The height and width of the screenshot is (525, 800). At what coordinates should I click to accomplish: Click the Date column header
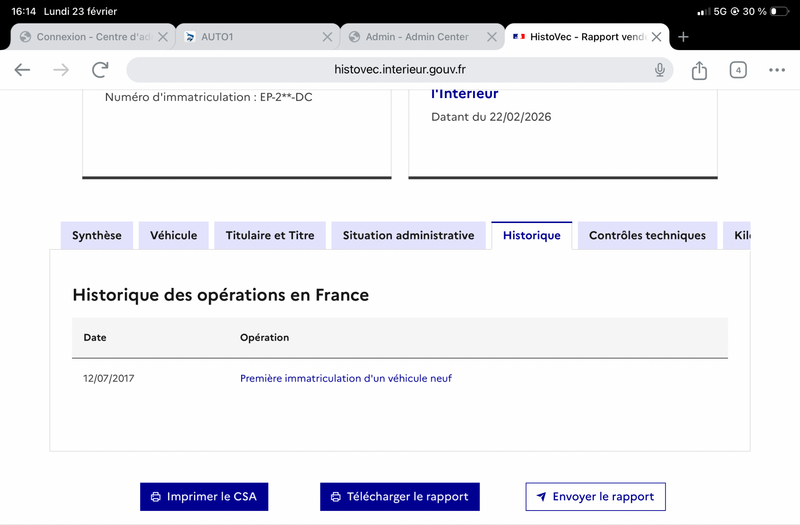tap(95, 337)
